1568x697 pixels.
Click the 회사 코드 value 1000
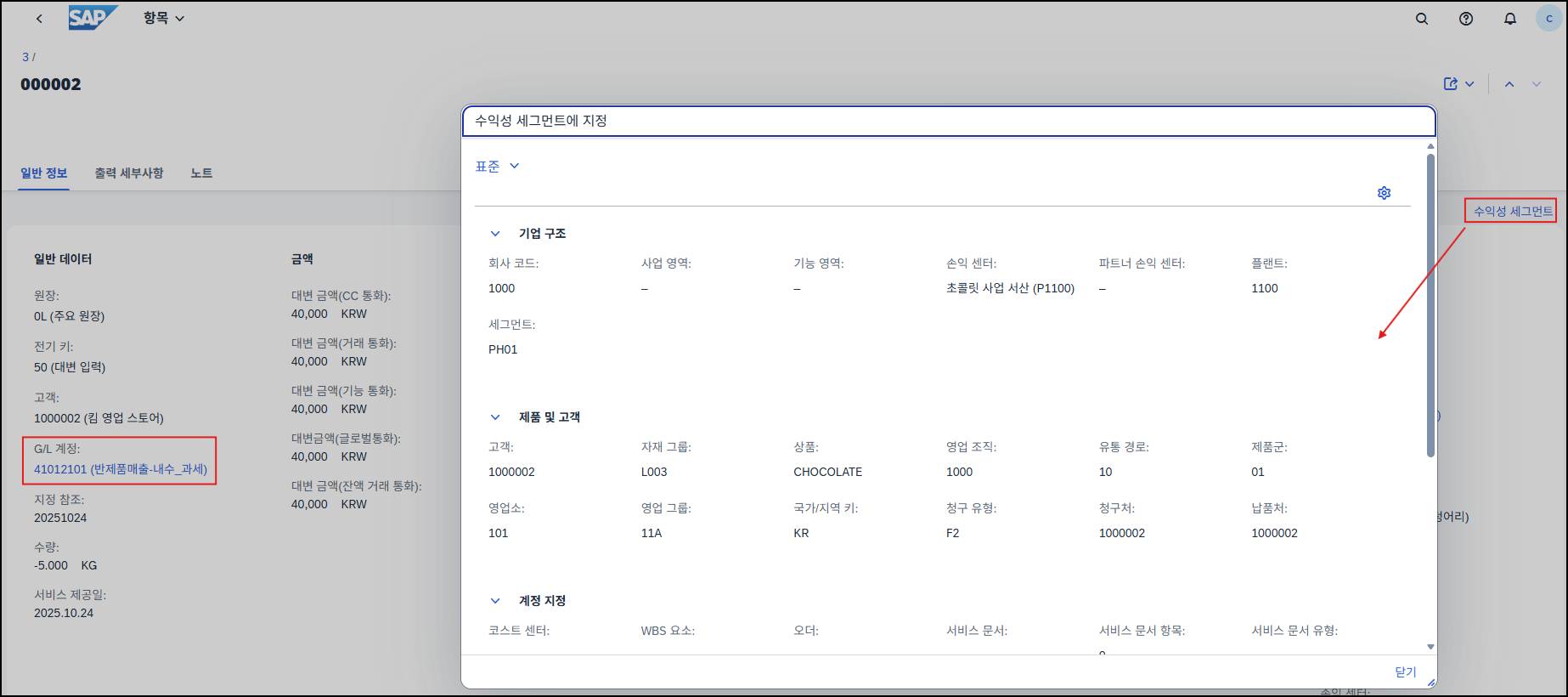point(502,288)
